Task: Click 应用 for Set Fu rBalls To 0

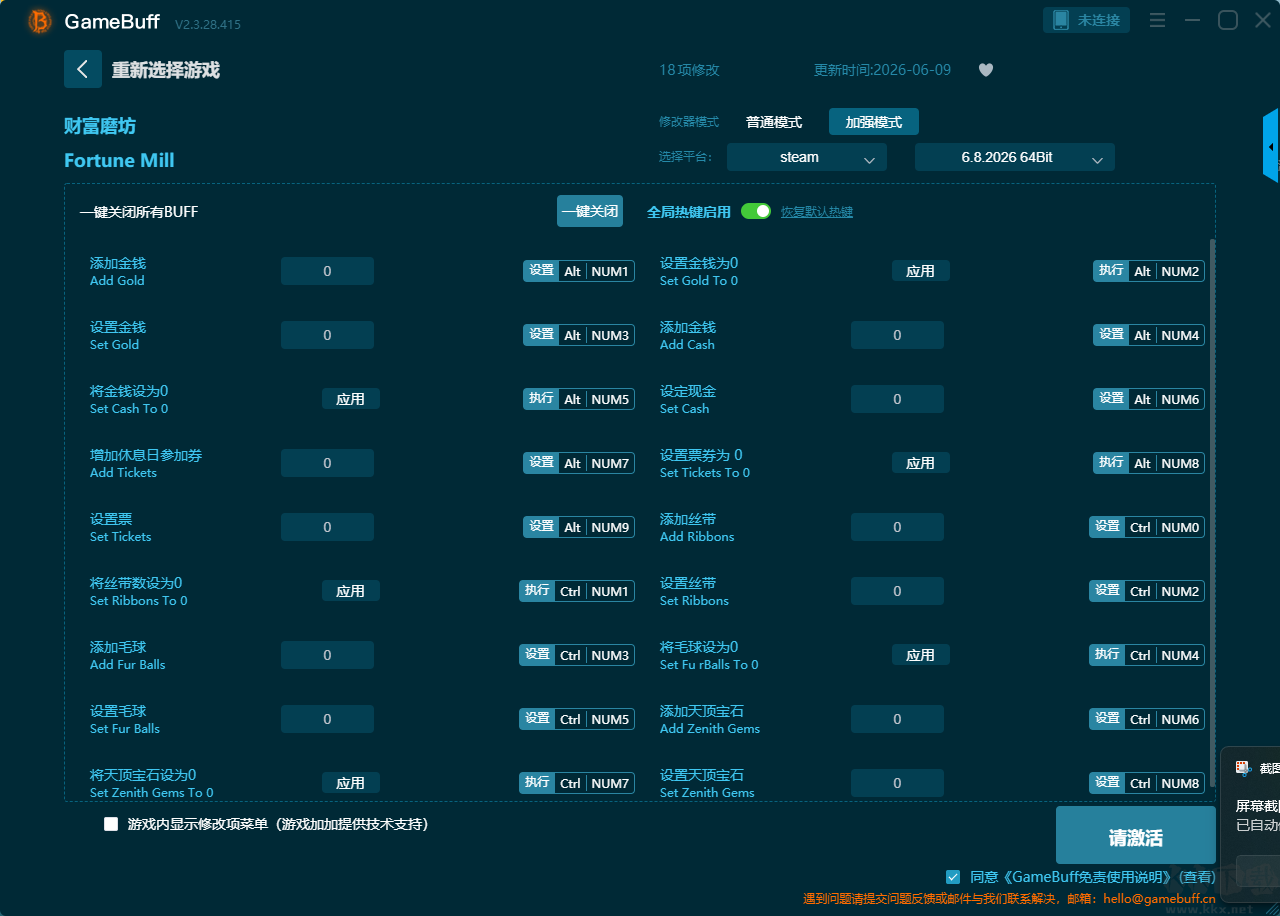Action: (x=921, y=655)
